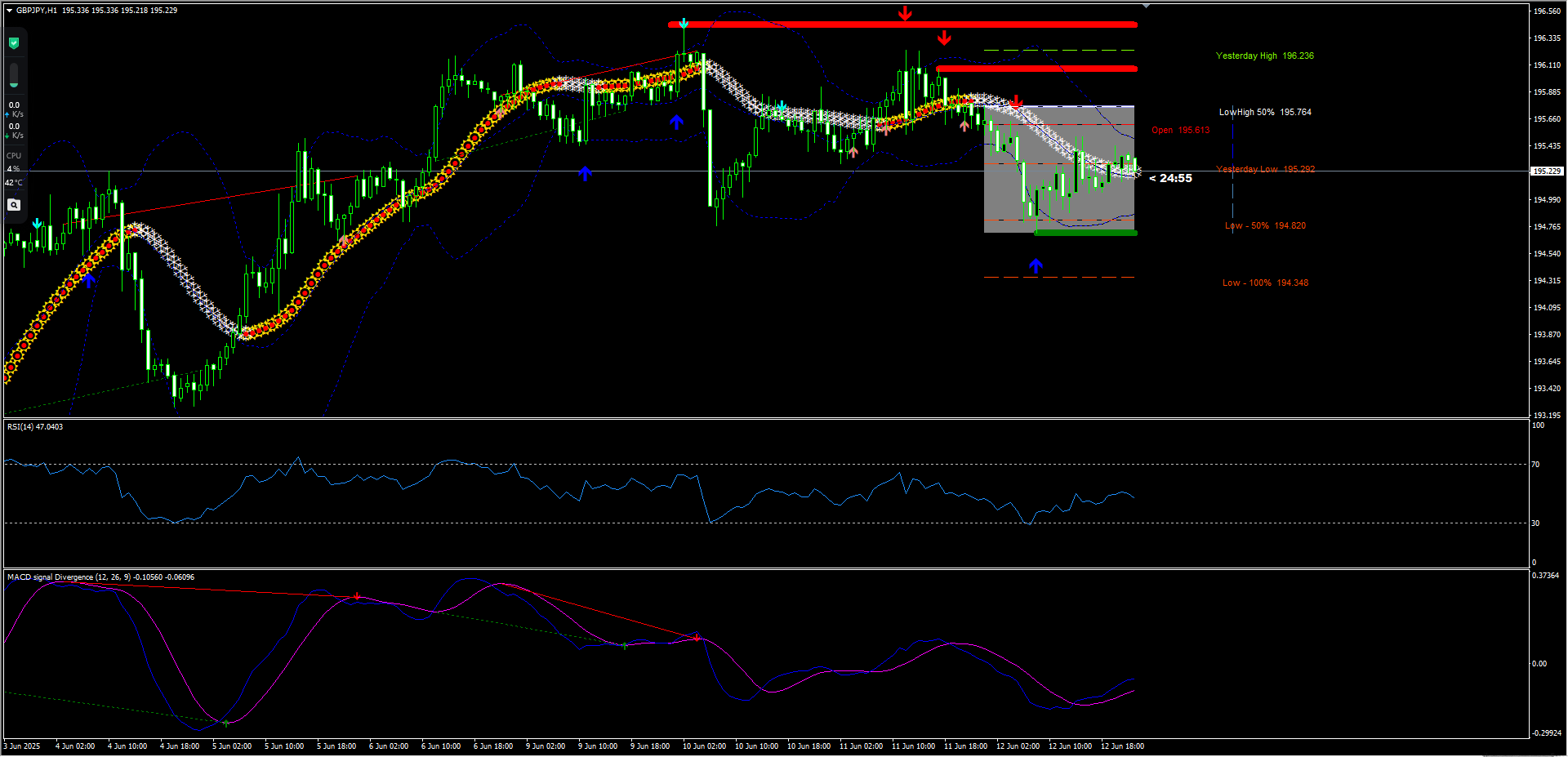This screenshot has height=757, width=1568.
Task: Select the longer upper red resistance bar
Action: pos(902,24)
